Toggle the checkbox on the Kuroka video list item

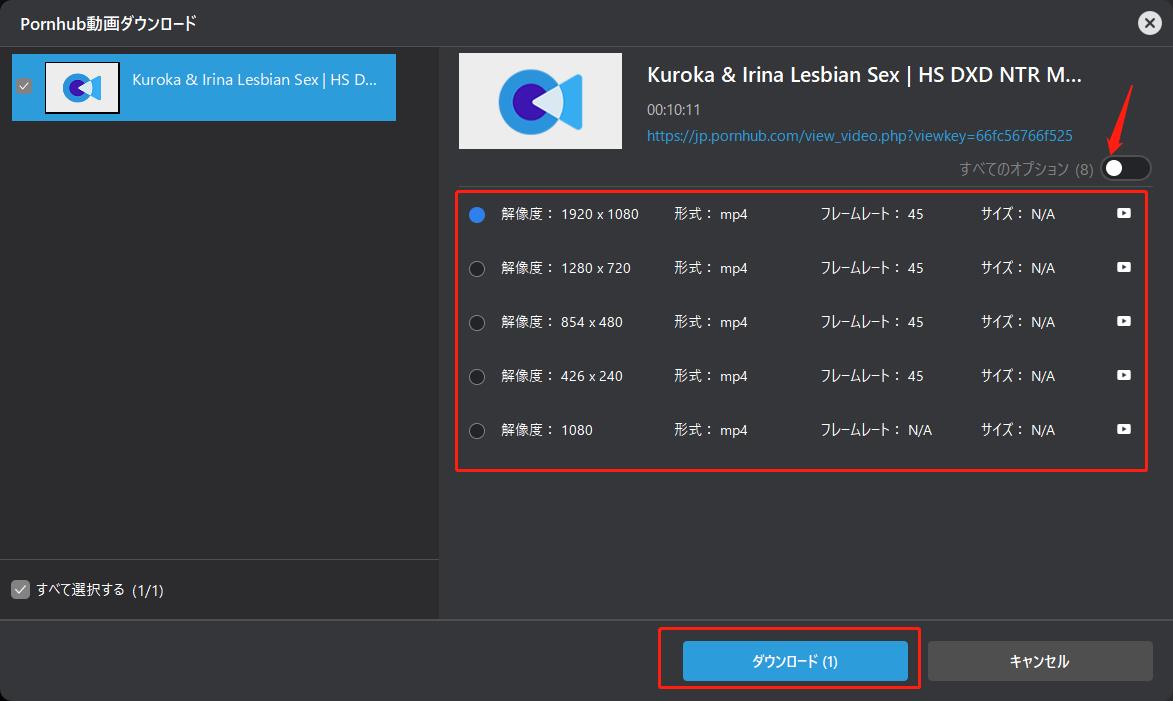[24, 86]
